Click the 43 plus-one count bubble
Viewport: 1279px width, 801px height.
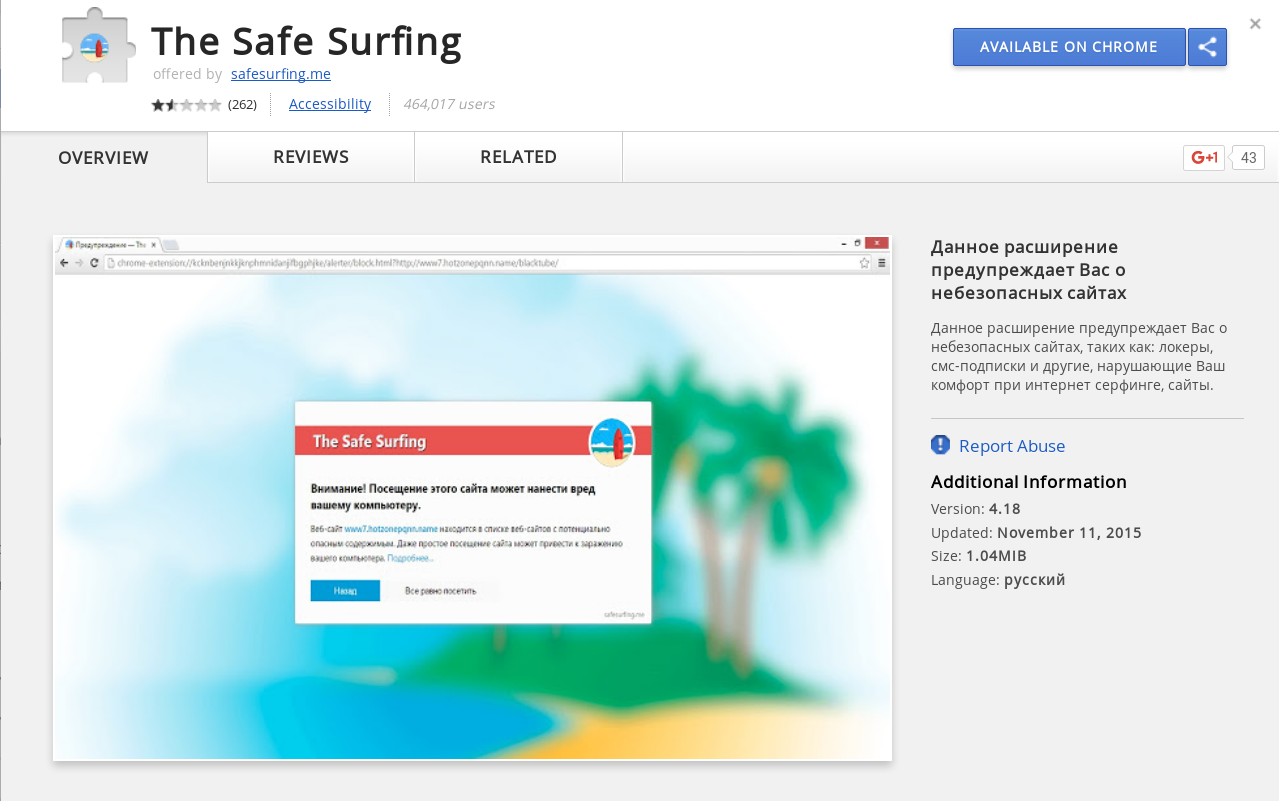tap(1248, 158)
